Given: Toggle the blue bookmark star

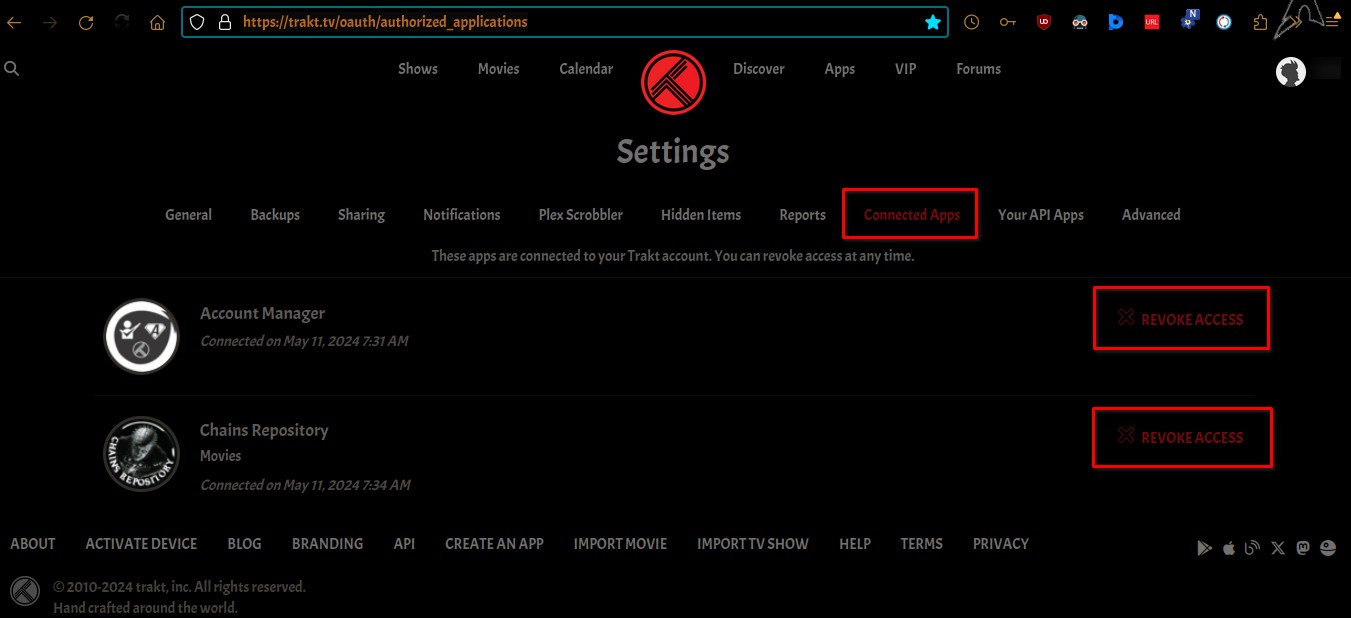Looking at the screenshot, I should [932, 22].
